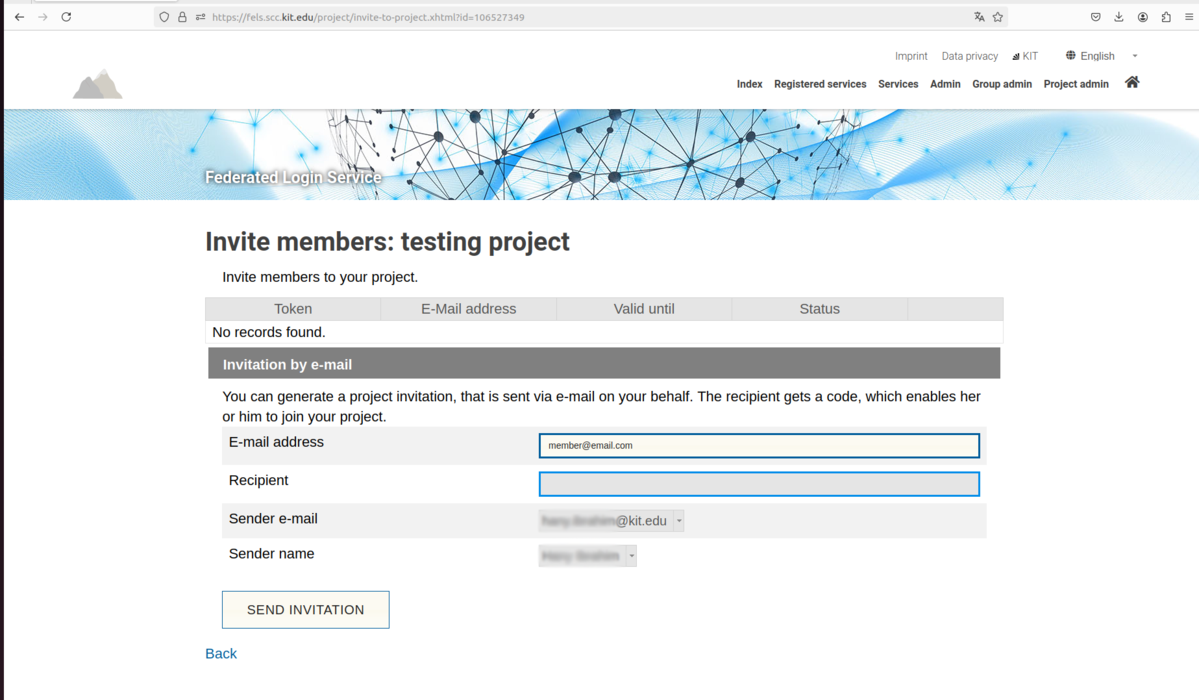This screenshot has height=700, width=1199.
Task: Open the Sender e-mail dropdown
Action: [611, 521]
